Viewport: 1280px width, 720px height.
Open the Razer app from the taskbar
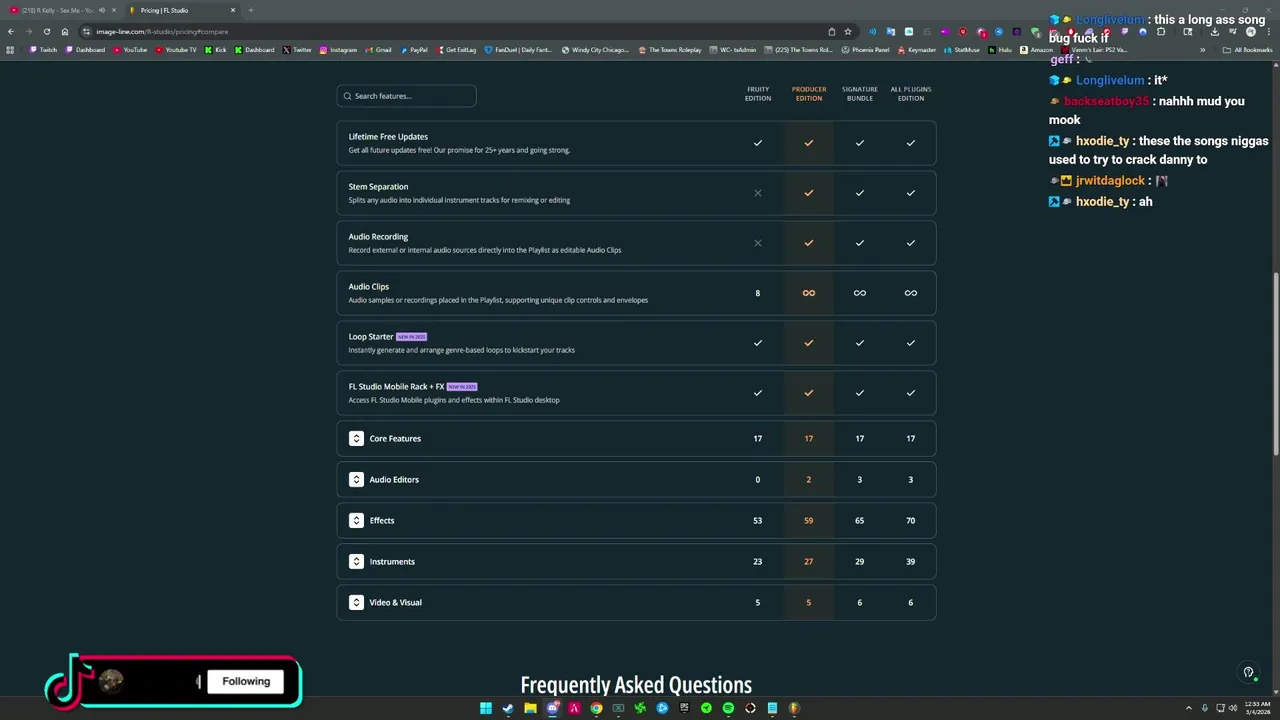point(640,708)
